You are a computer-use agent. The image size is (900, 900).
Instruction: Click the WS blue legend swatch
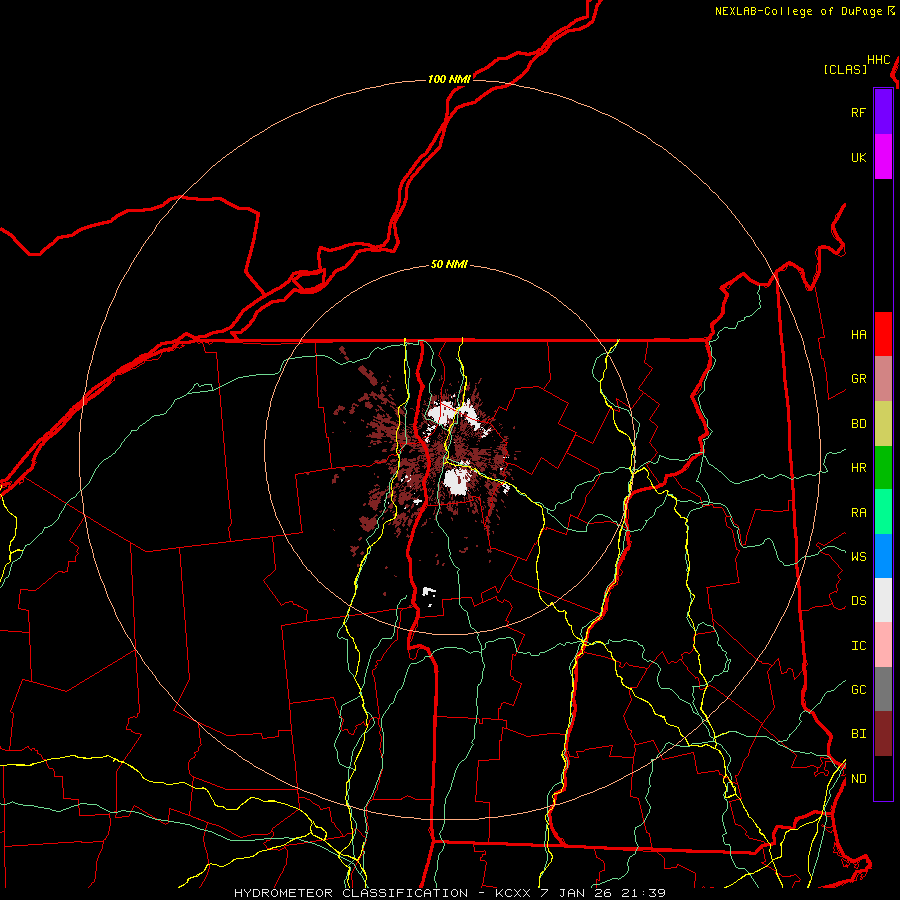tap(883, 556)
